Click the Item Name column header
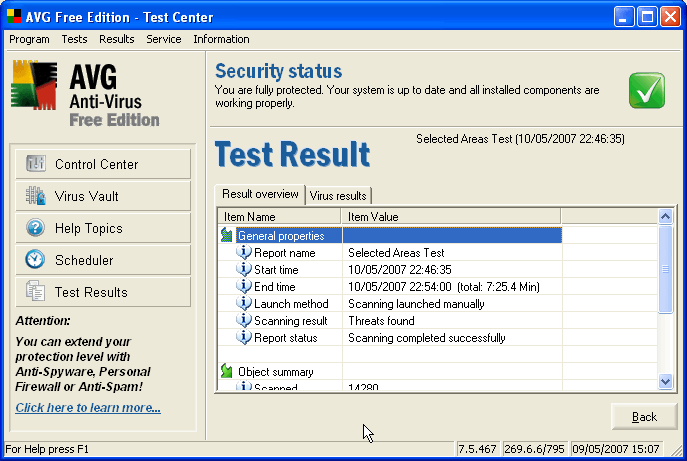The height and width of the screenshot is (461, 687). pos(280,216)
